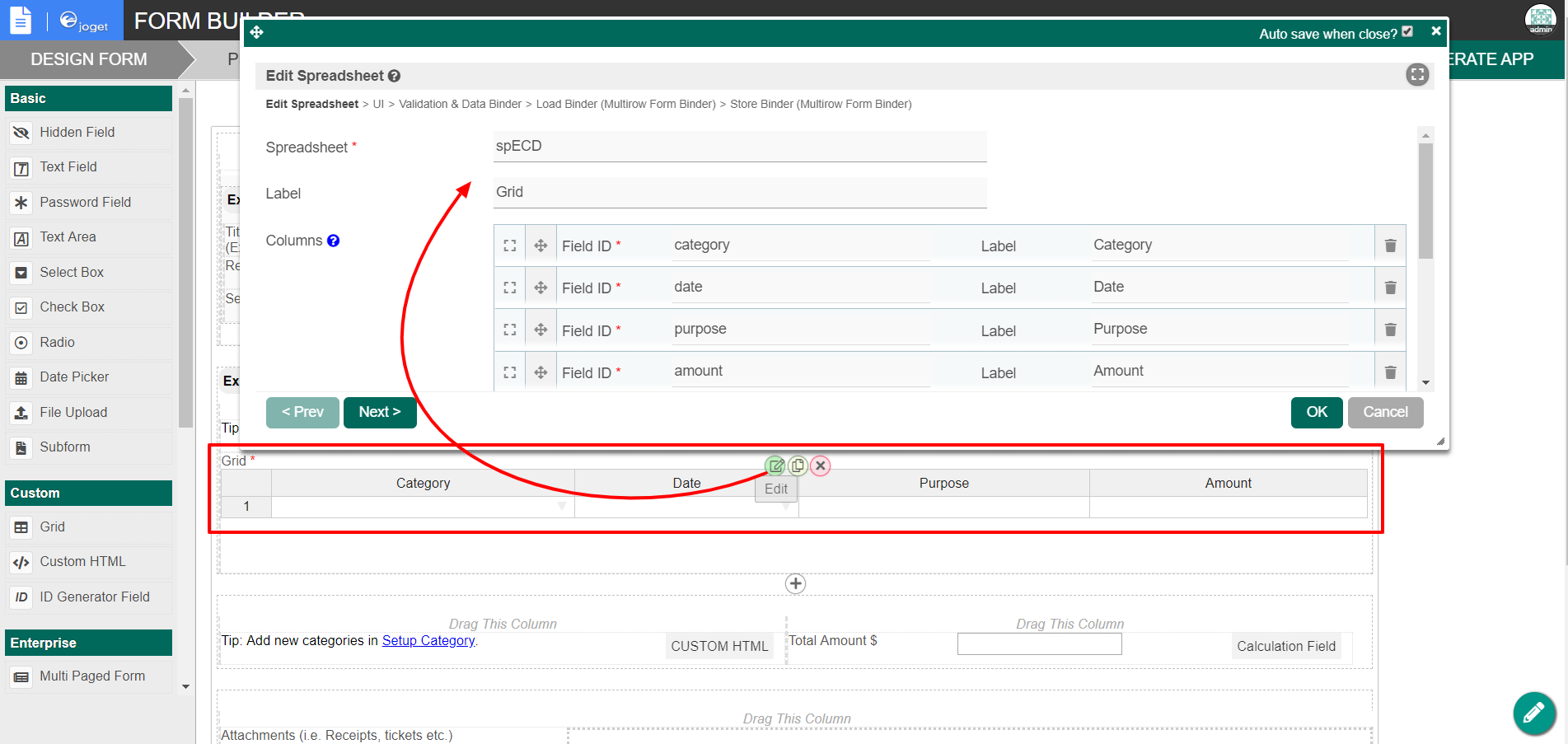Click the Next > button
This screenshot has height=744, width=1568.
[380, 412]
